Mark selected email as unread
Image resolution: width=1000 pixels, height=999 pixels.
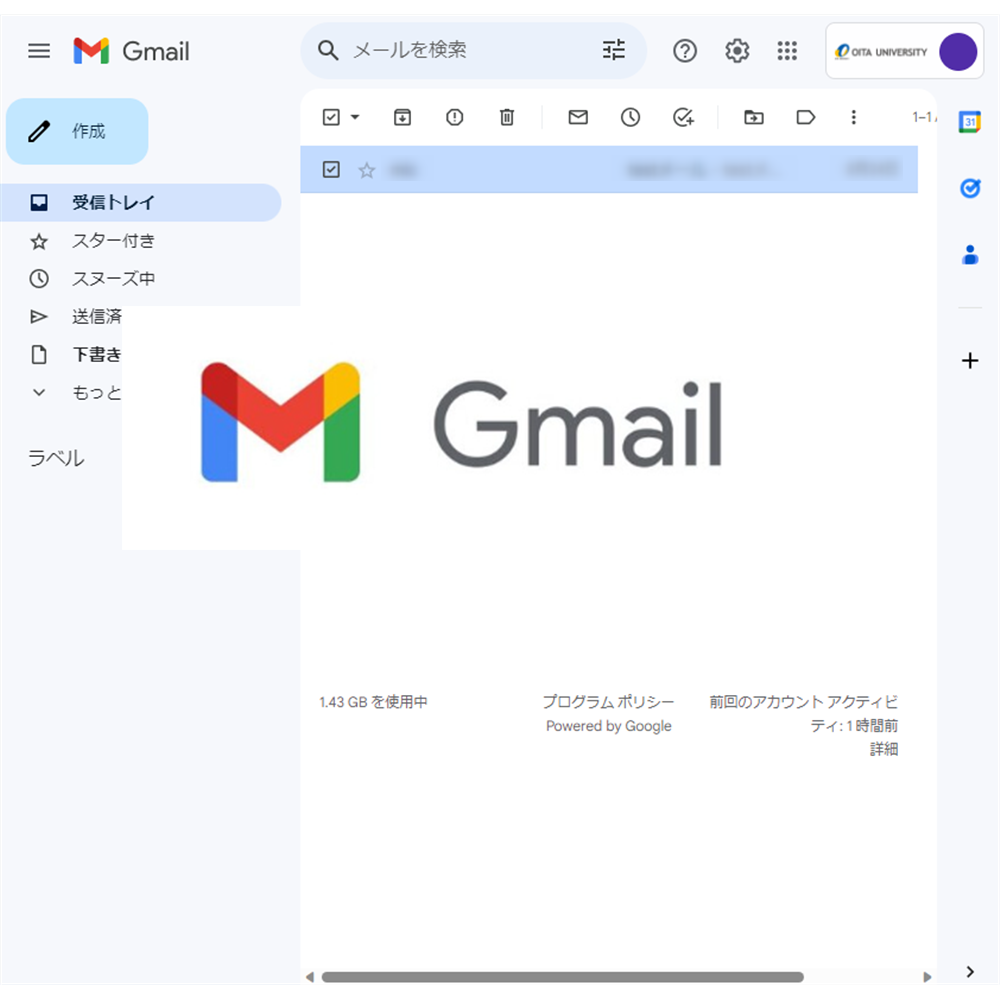(x=578, y=117)
